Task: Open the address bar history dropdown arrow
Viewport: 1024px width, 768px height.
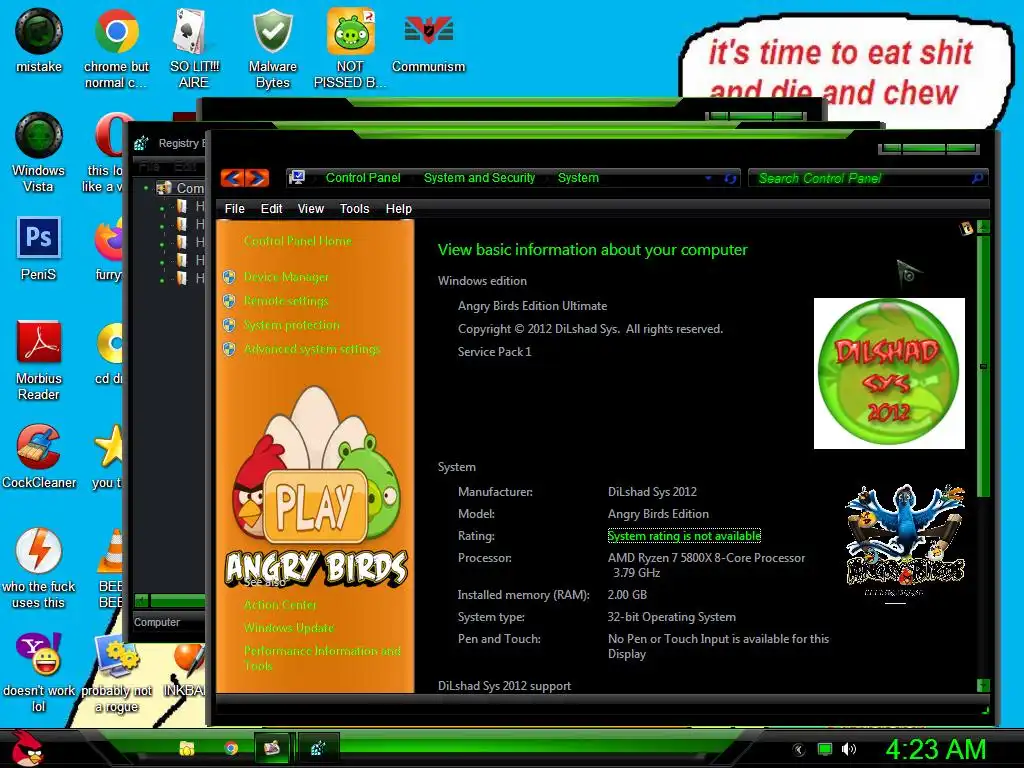Action: (x=709, y=178)
